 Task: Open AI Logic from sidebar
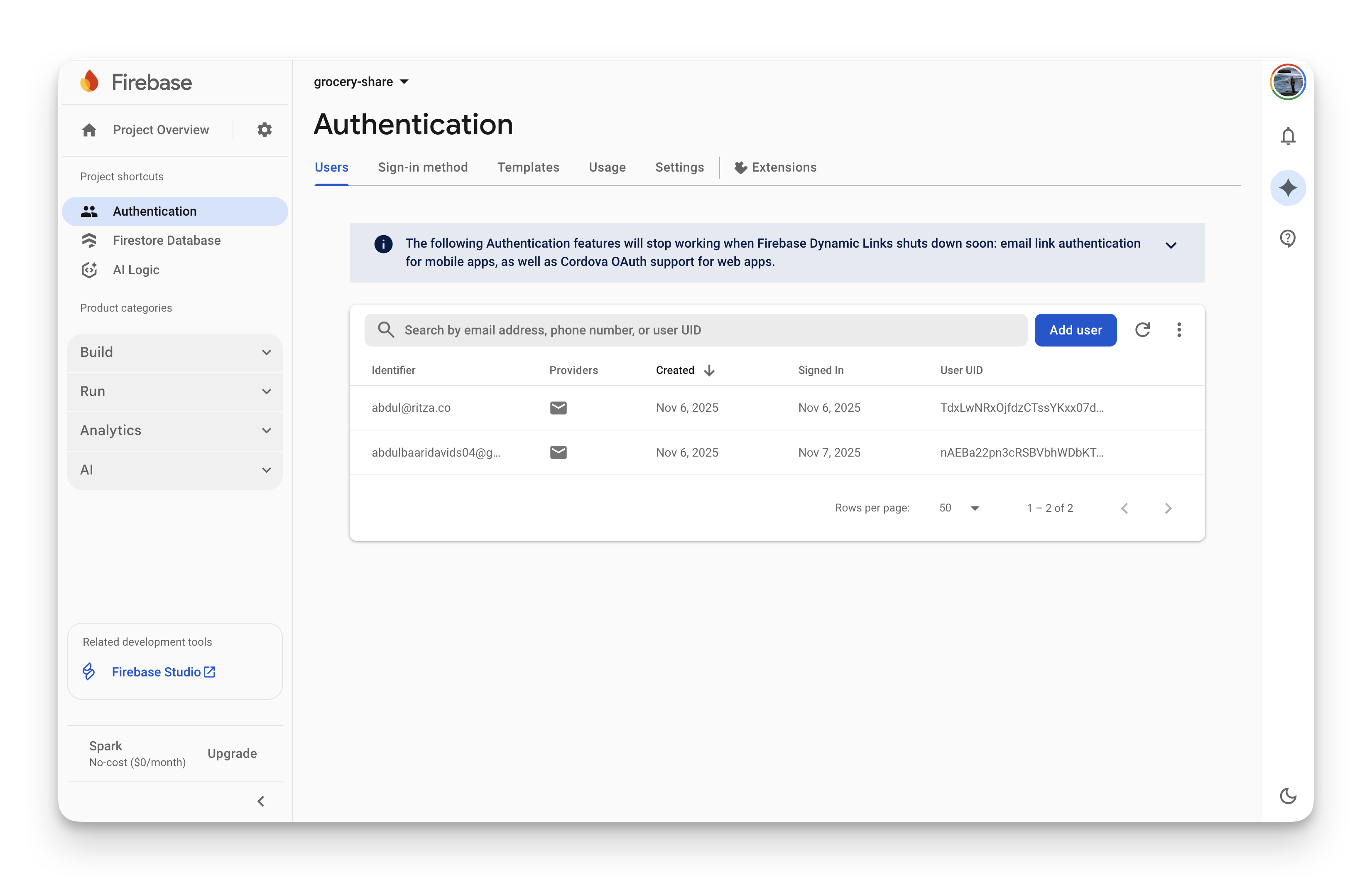pyautogui.click(x=135, y=270)
